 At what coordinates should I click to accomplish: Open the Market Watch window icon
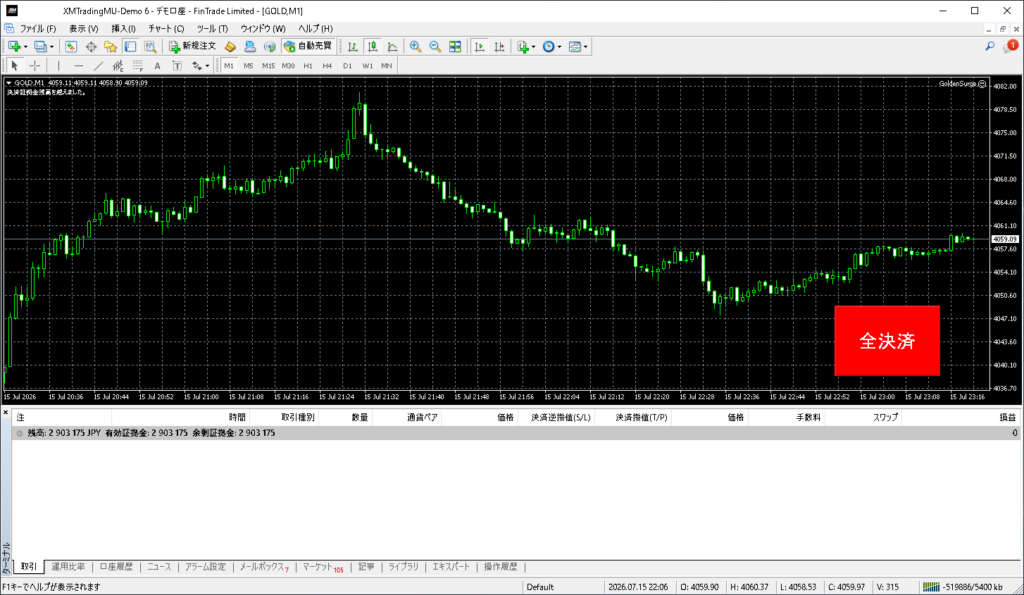(71, 46)
